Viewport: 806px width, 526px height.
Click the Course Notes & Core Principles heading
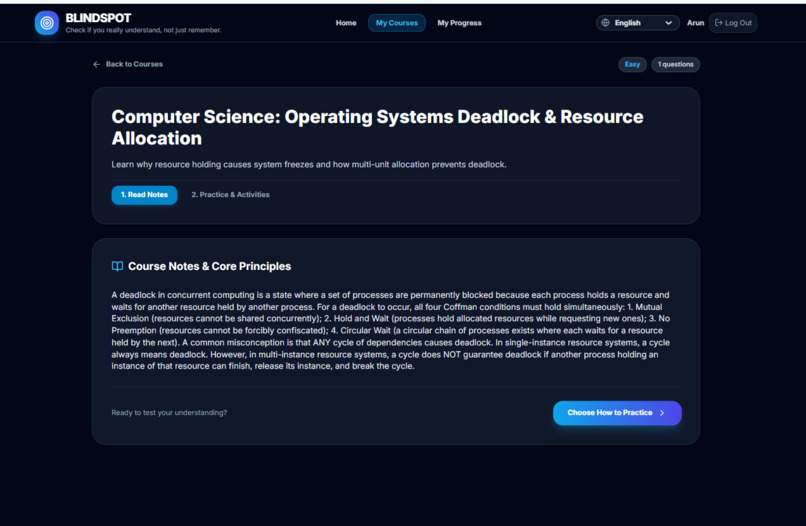click(x=209, y=266)
